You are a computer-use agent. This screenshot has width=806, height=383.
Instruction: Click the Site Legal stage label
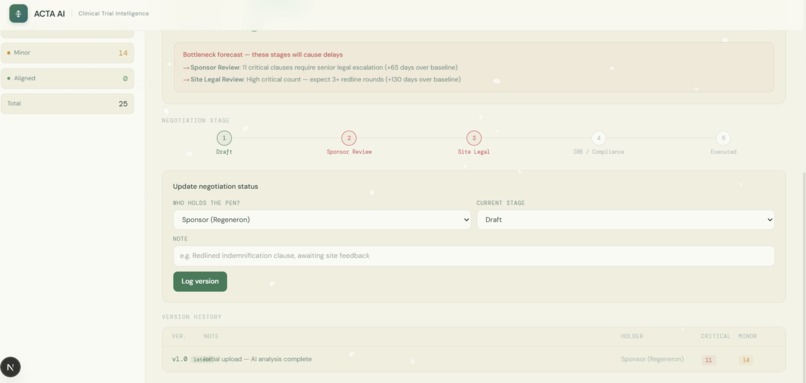pyautogui.click(x=474, y=152)
